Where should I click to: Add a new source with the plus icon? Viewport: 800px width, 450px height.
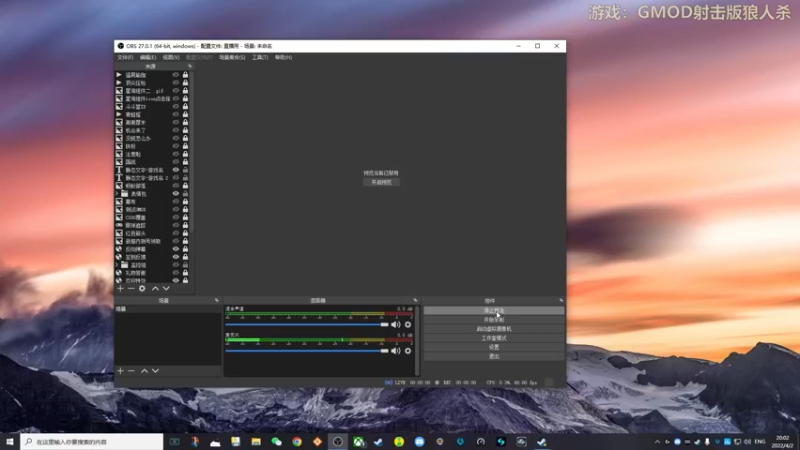120,288
